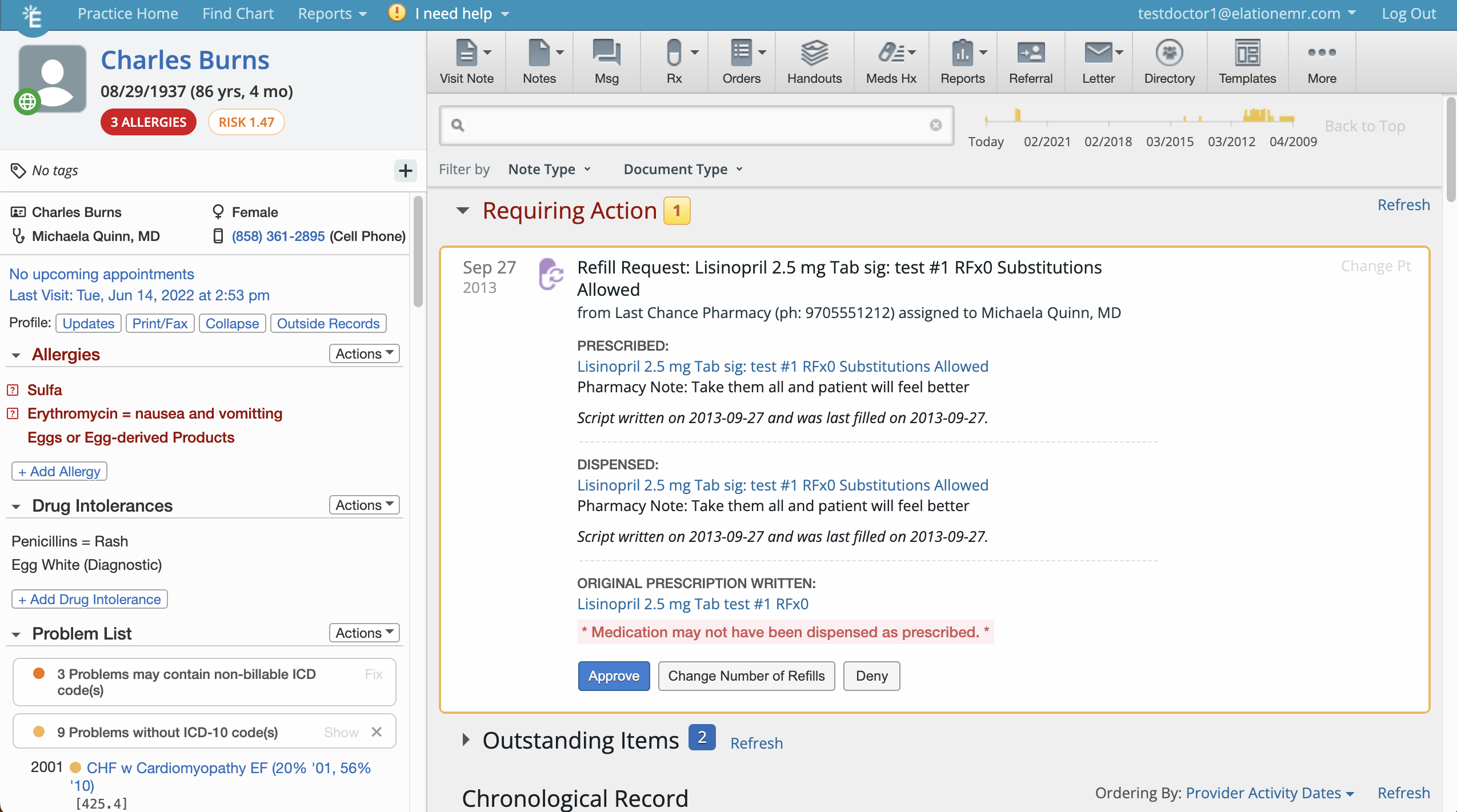Click the plus icon to add tags
Image resolution: width=1457 pixels, height=812 pixels.
point(405,170)
